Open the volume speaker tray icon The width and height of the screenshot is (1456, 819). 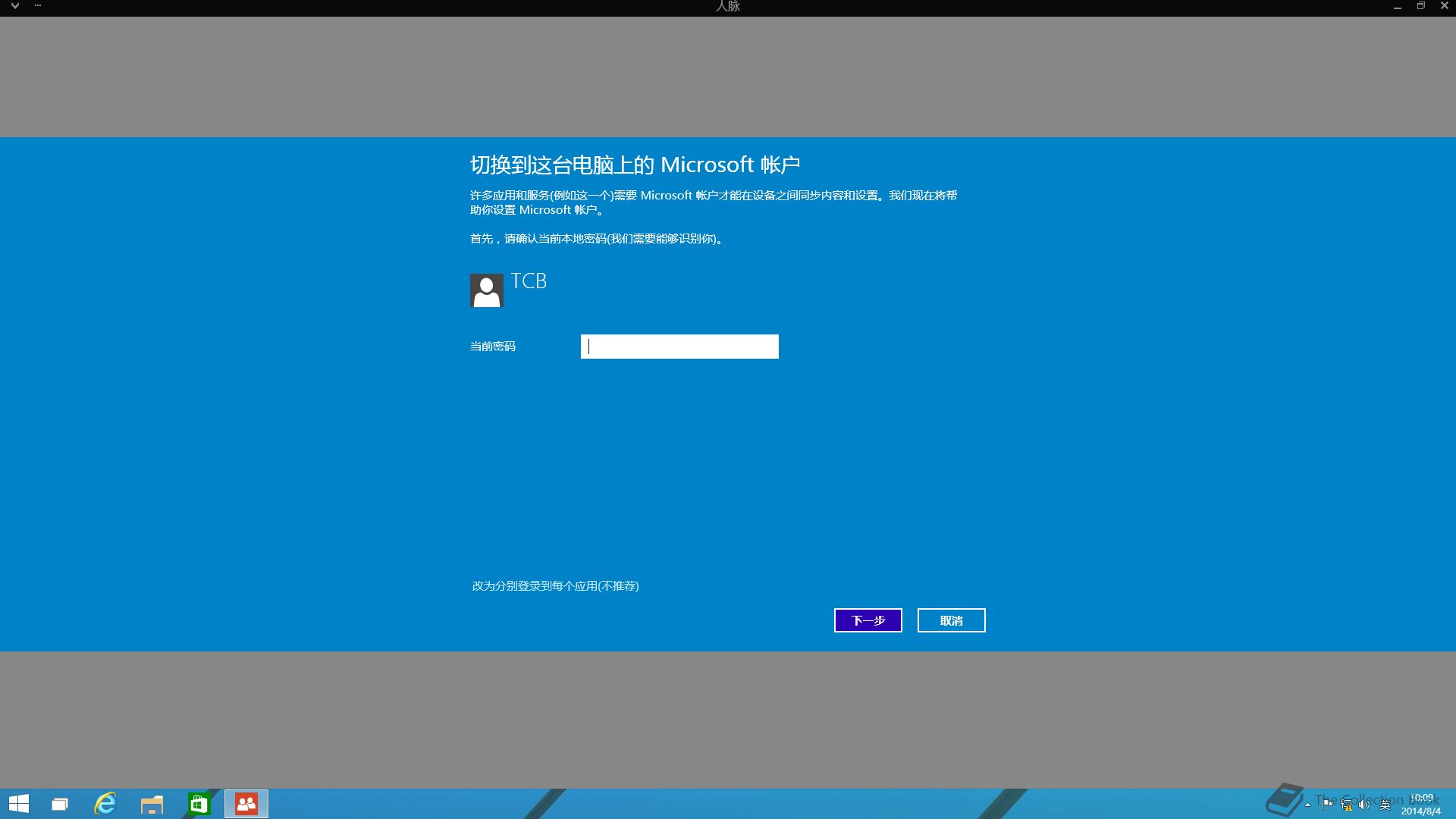1364,805
